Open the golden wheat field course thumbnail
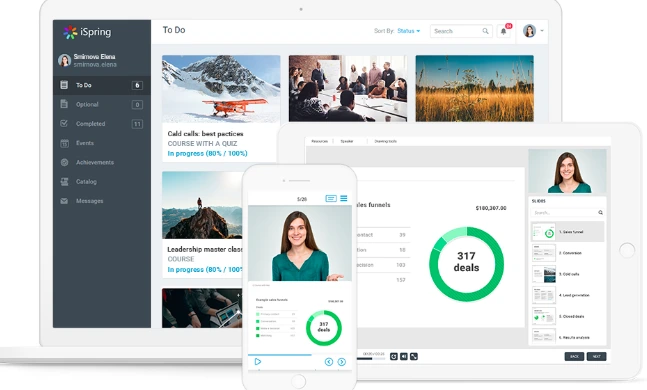647x390 pixels. pos(475,89)
